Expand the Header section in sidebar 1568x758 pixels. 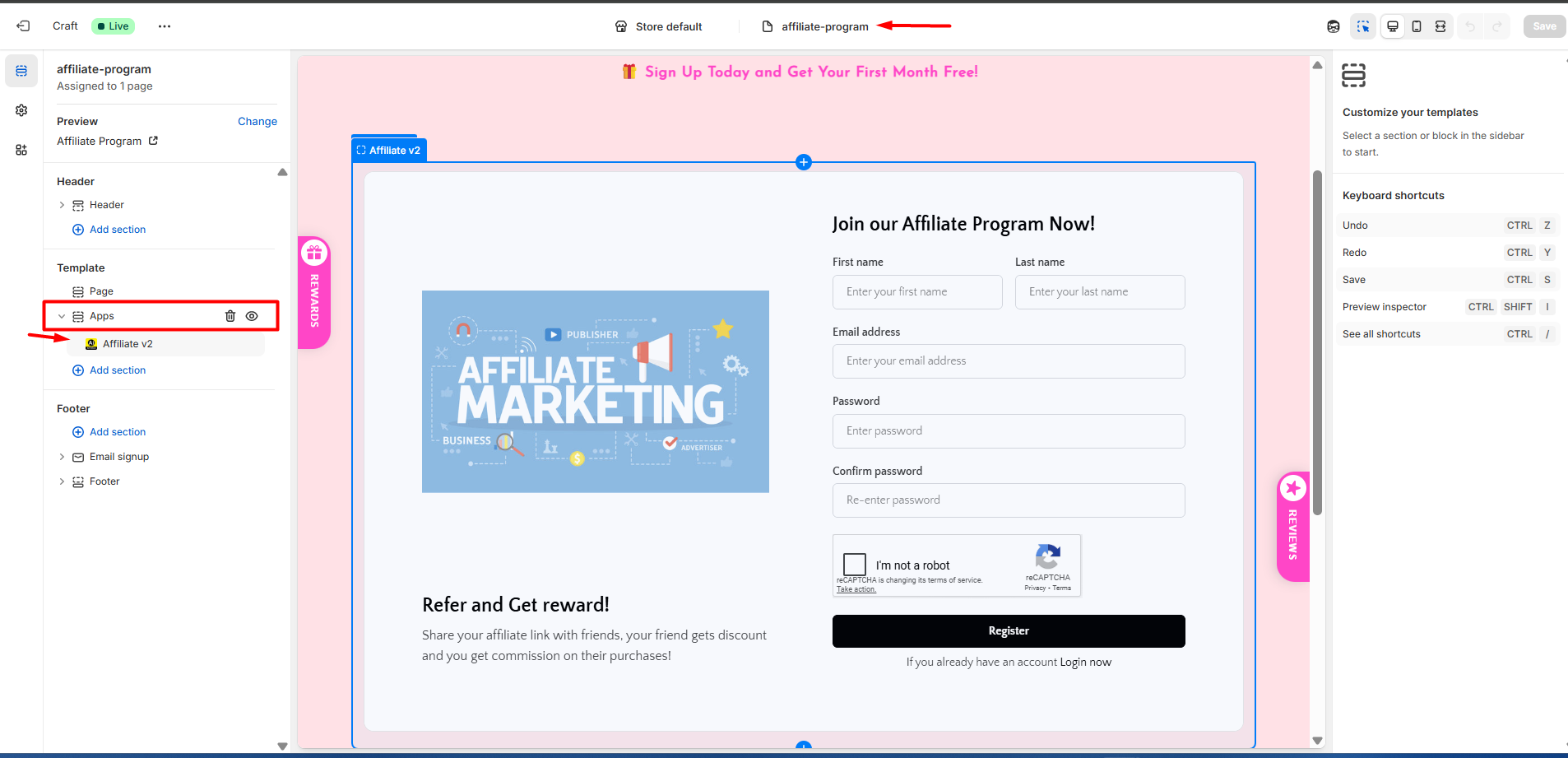tap(62, 205)
